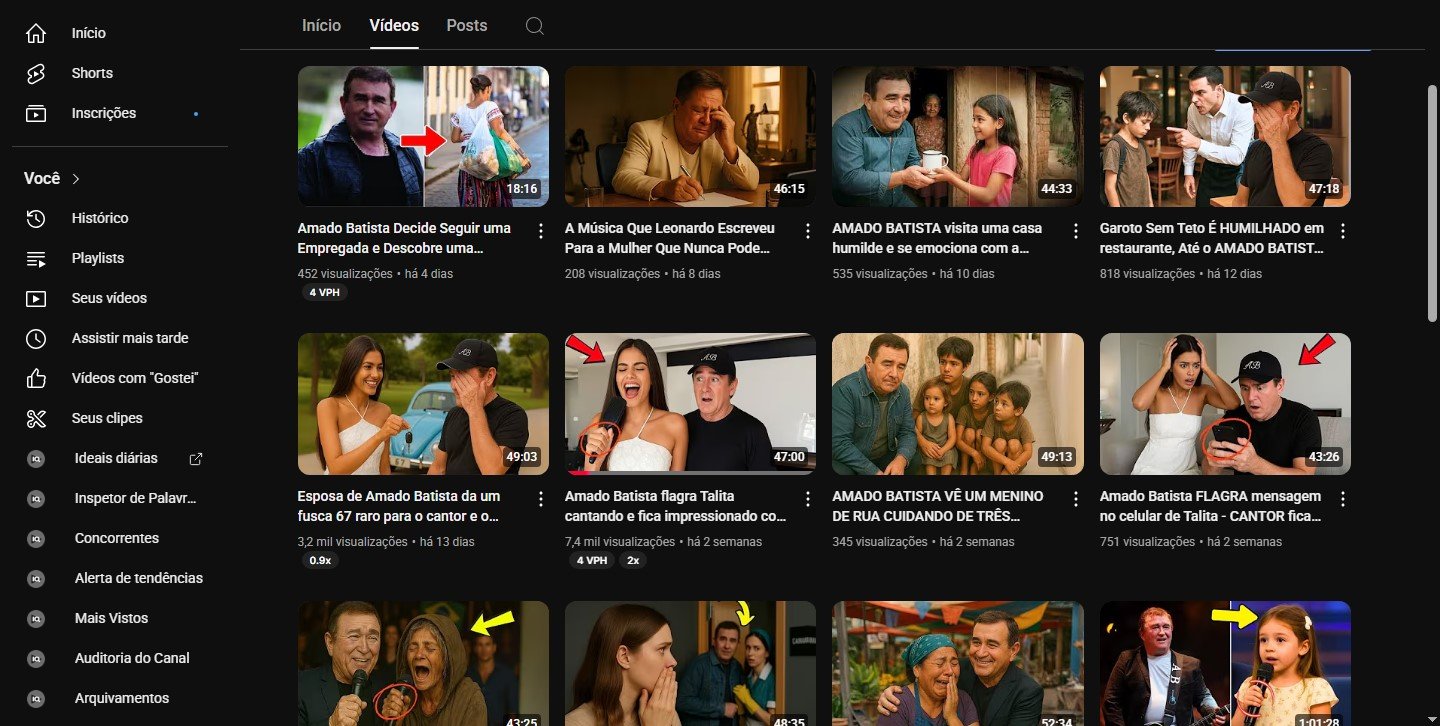This screenshot has height=726, width=1440.
Task: Open title A Música Que Leonardo Escreveu
Action: [x=670, y=238]
